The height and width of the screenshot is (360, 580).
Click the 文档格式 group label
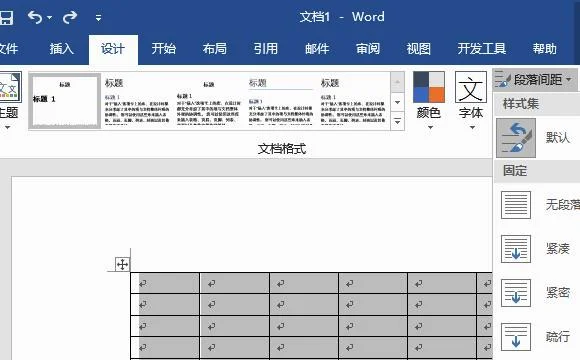pos(282,149)
